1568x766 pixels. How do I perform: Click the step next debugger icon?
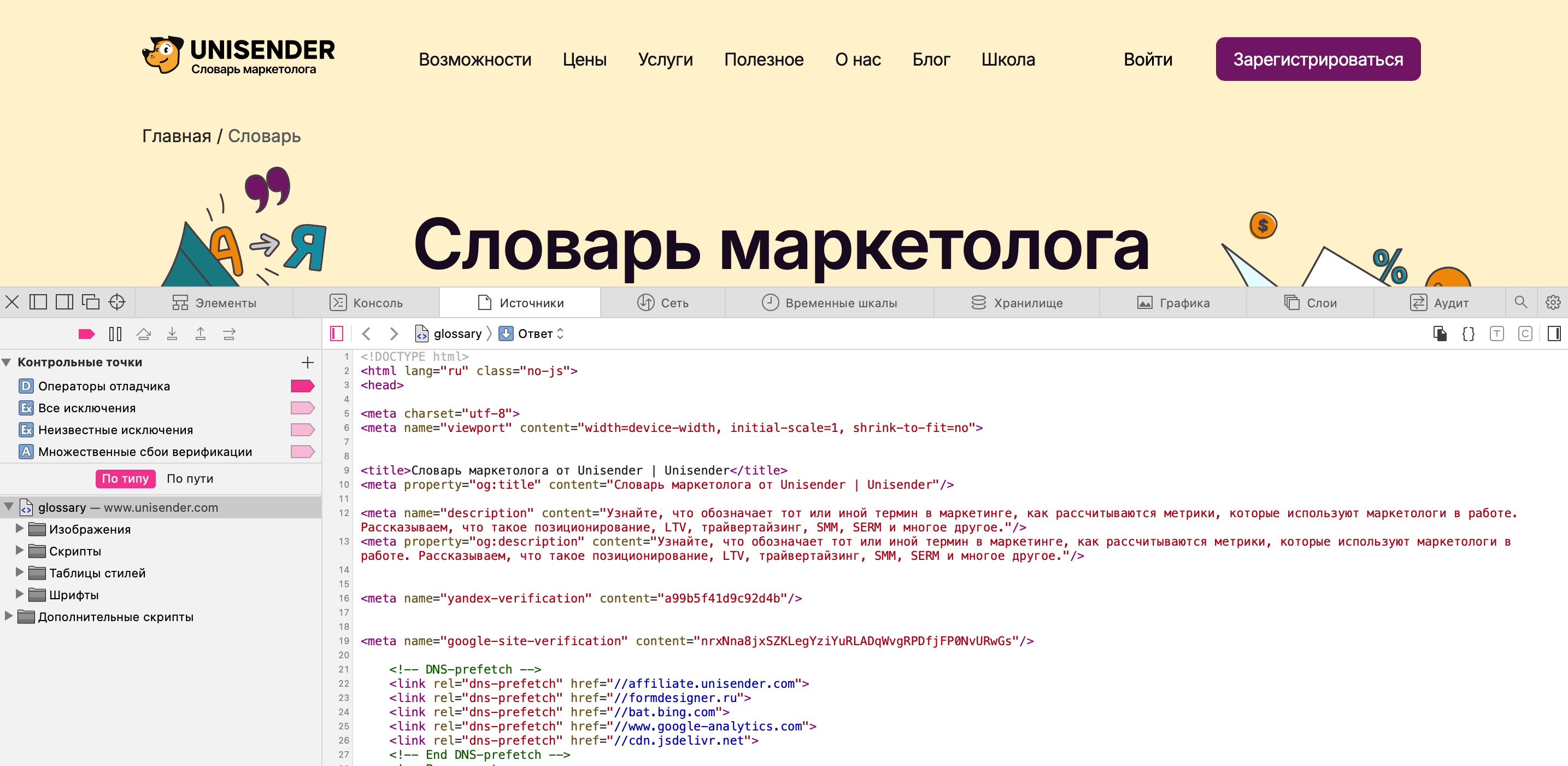coord(229,334)
